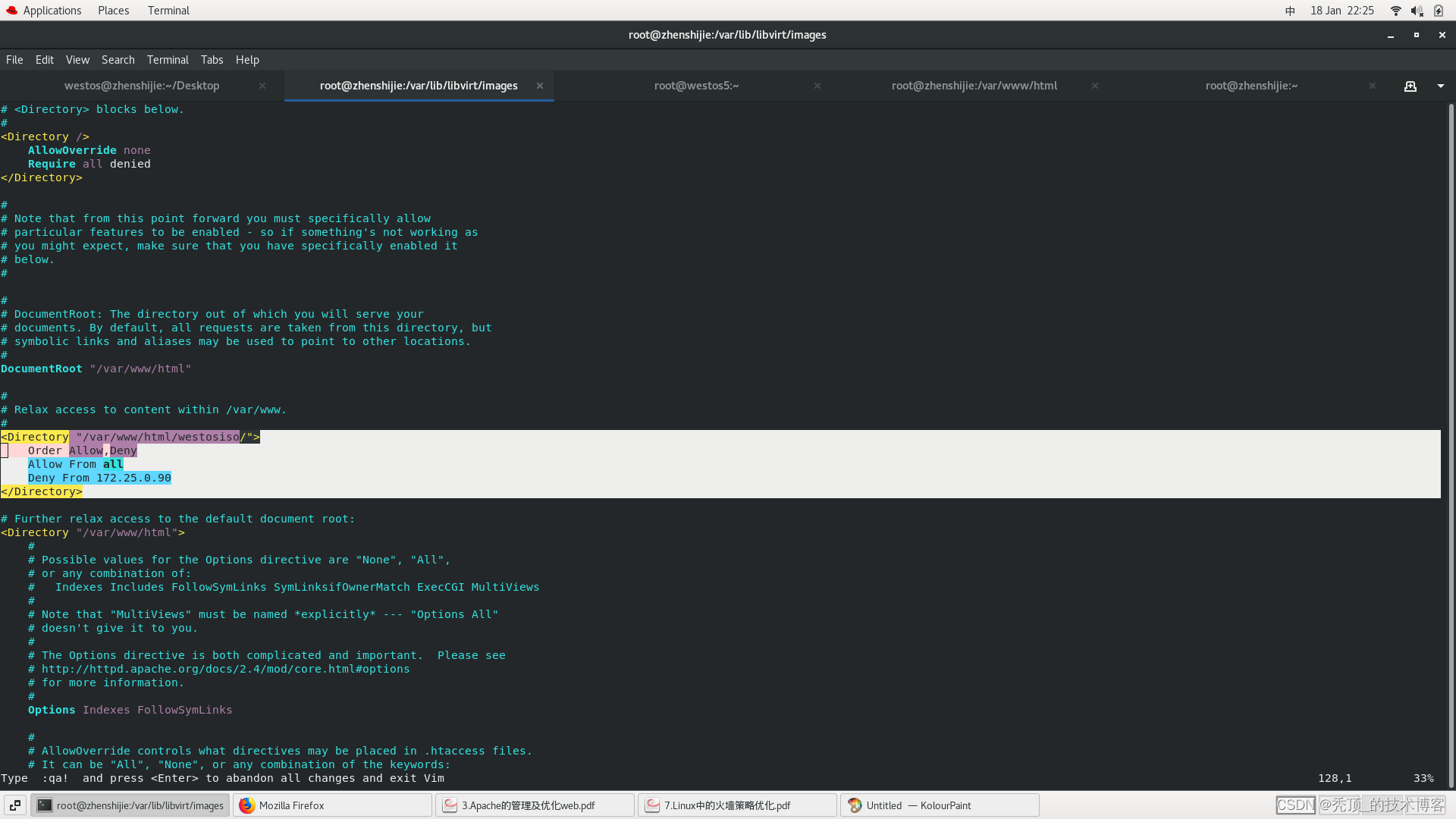Close the root@zhenshijie:~ tab
This screenshot has height=819, width=1456.
[1373, 86]
